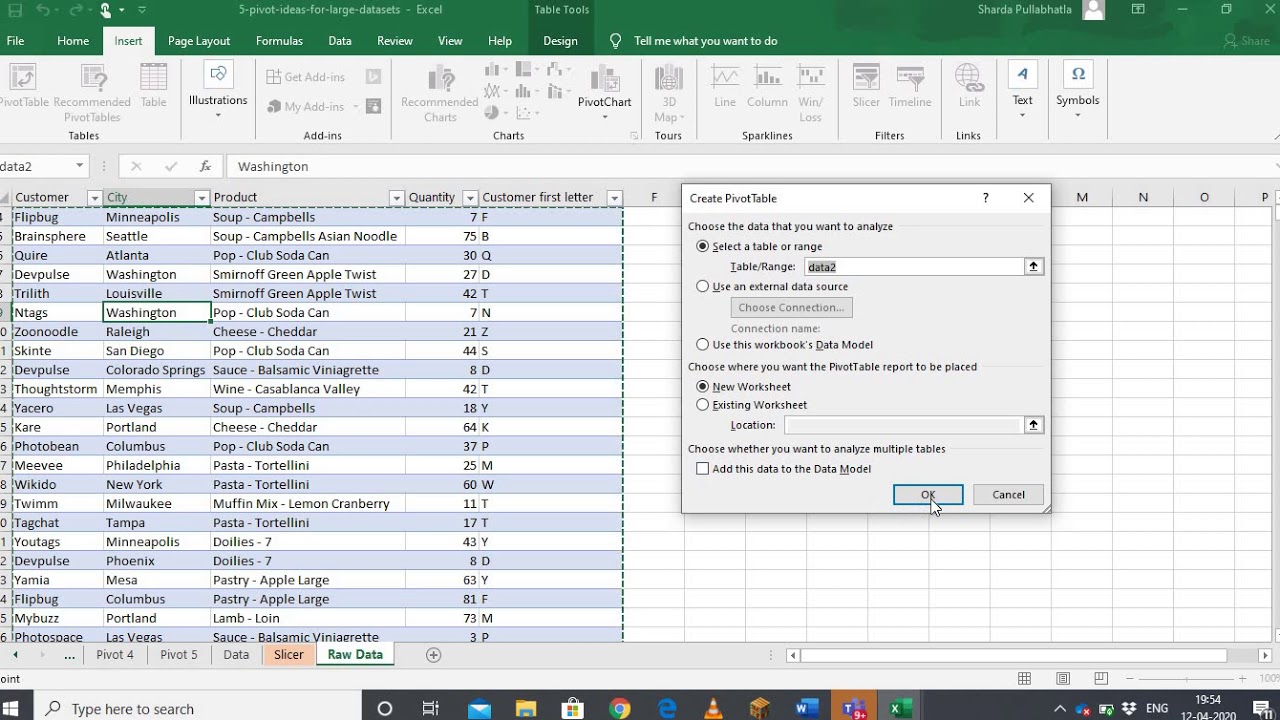
Task: Click the Location input field
Action: coord(903,425)
